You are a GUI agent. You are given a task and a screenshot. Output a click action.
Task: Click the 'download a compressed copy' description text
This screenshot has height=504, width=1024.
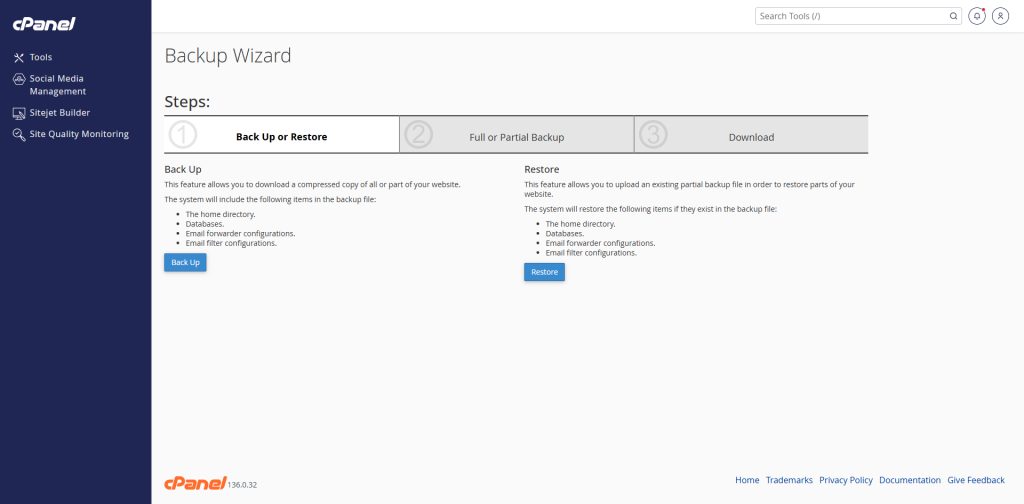click(312, 185)
